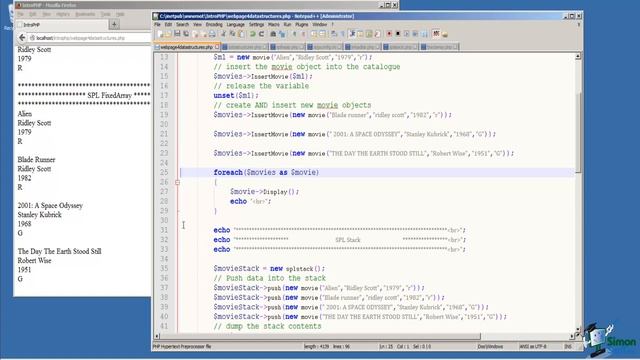The width and height of the screenshot is (640, 360).
Task: Click the Save recorded macro icon
Action: 424,34
